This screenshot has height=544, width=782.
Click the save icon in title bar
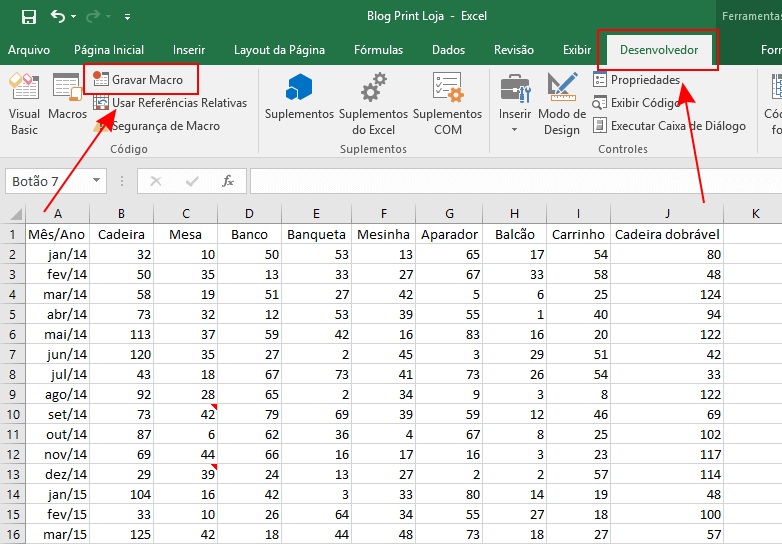click(28, 16)
